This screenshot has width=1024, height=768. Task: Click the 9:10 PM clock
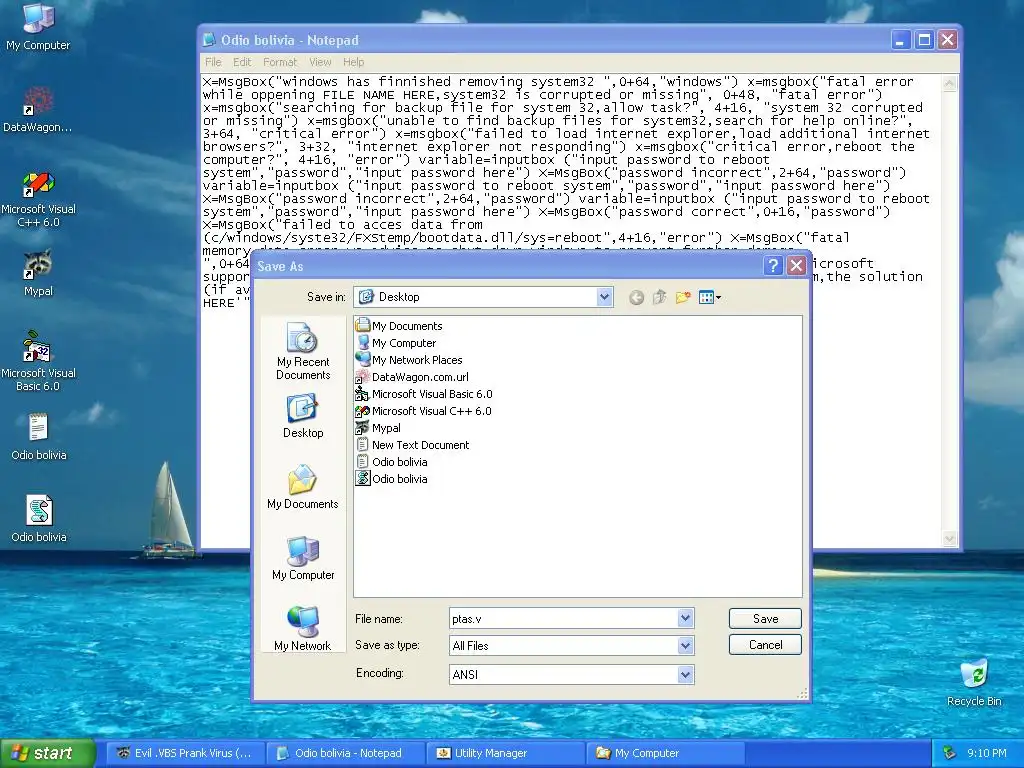pyautogui.click(x=986, y=753)
